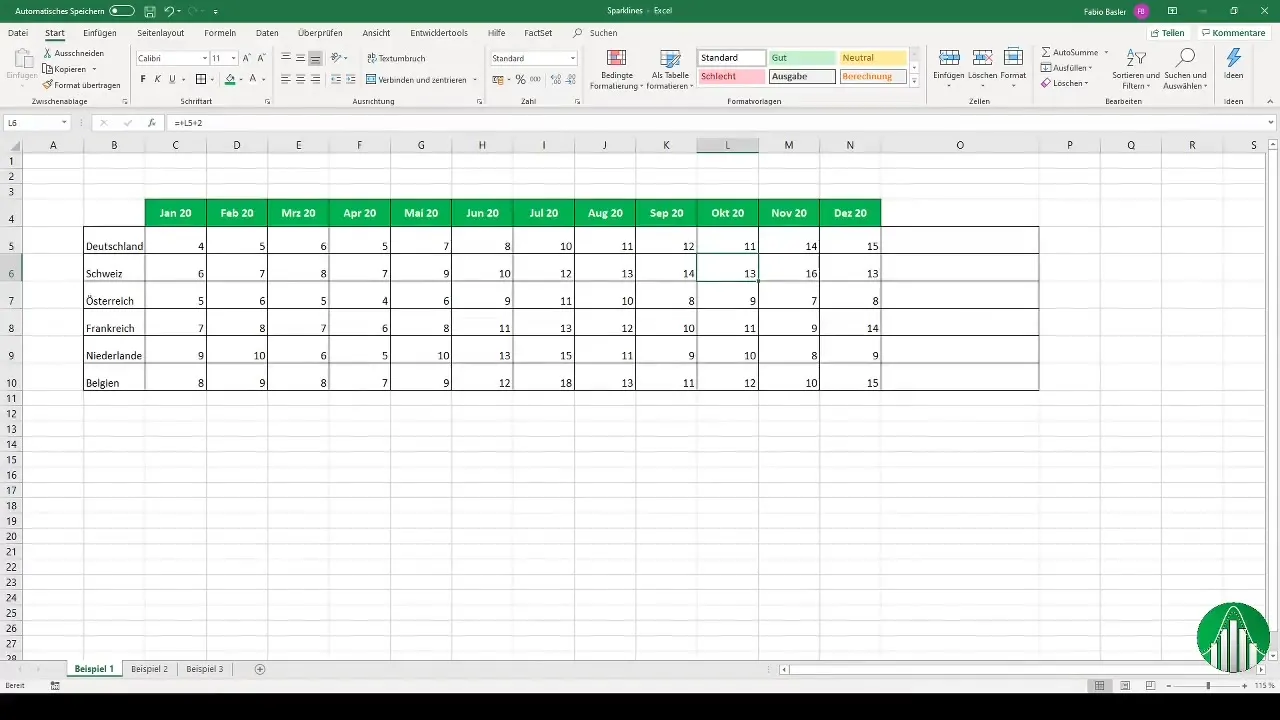
Task: Open the Format cells menu
Action: click(1013, 66)
